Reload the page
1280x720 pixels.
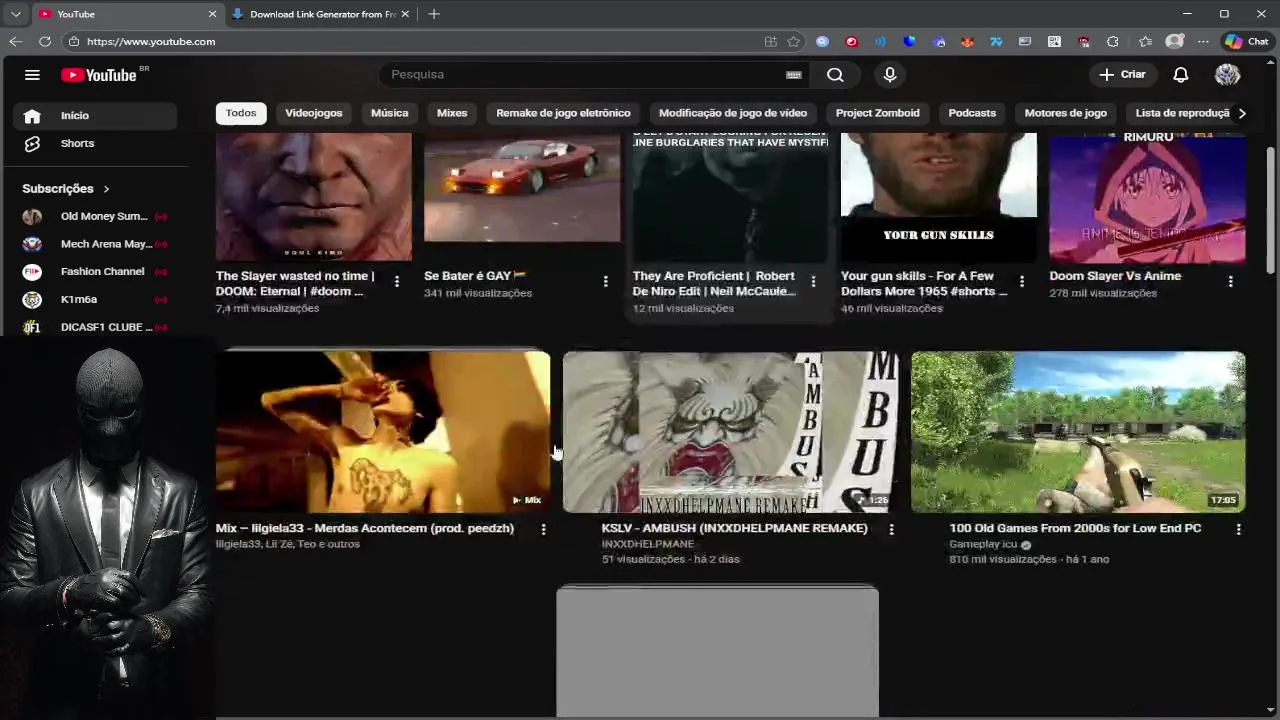click(45, 42)
